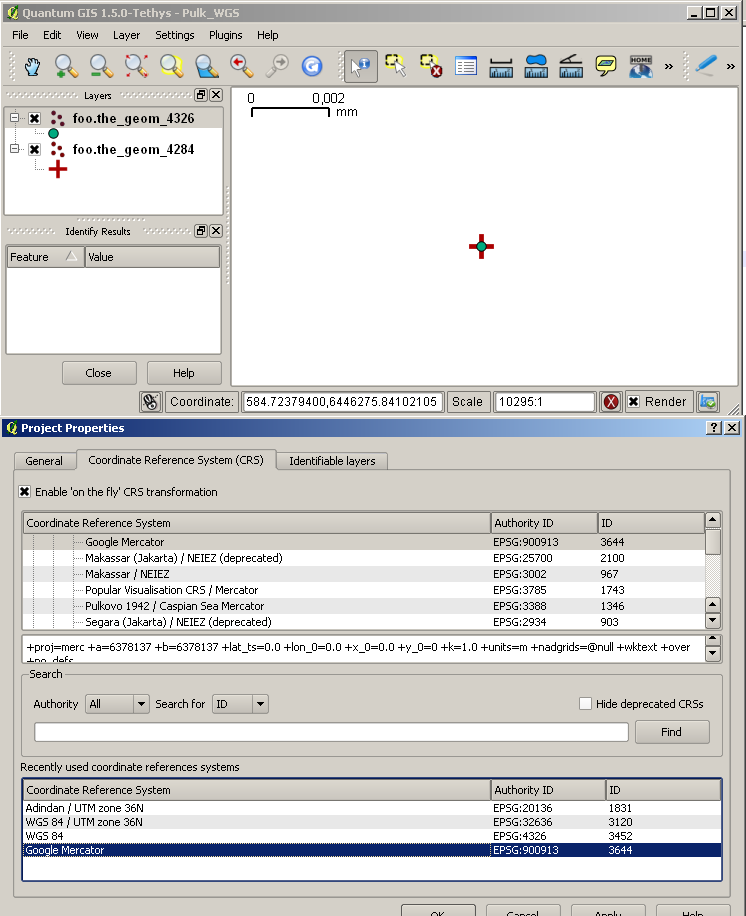
Task: Click Close in Identify Results panel
Action: tap(99, 373)
